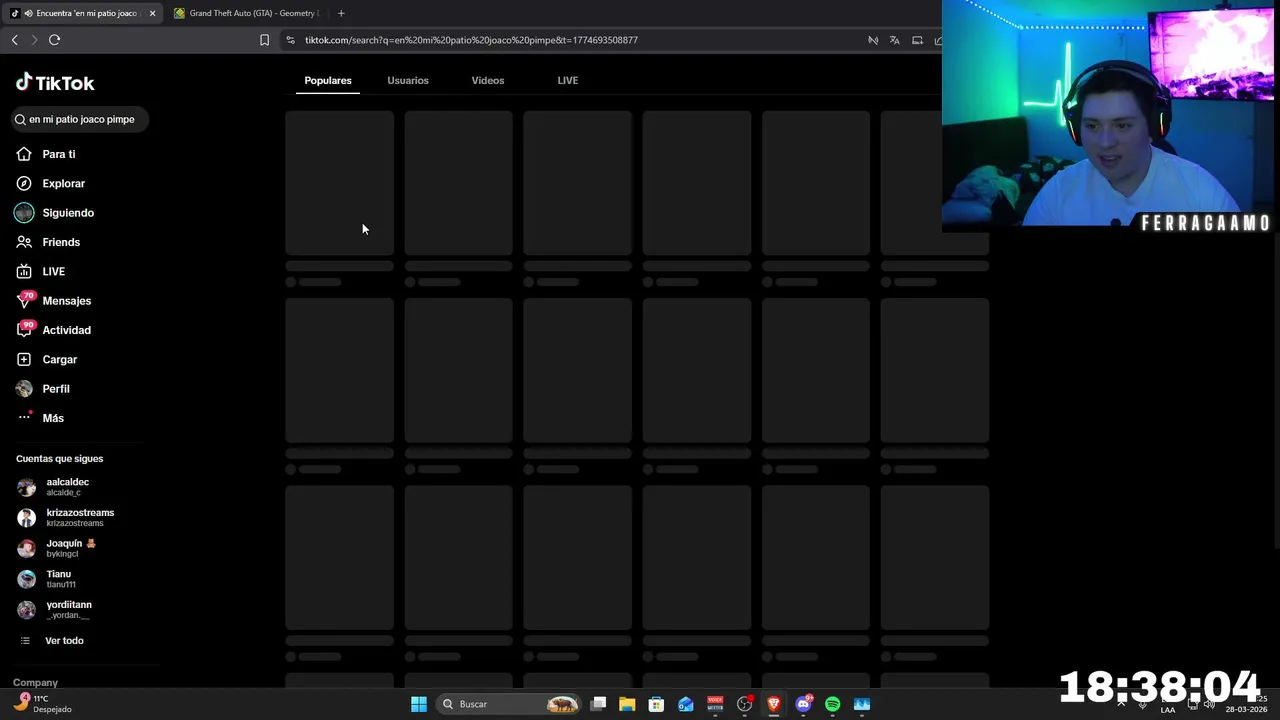
Task: Open followed account Tianu
Action: coord(47,579)
